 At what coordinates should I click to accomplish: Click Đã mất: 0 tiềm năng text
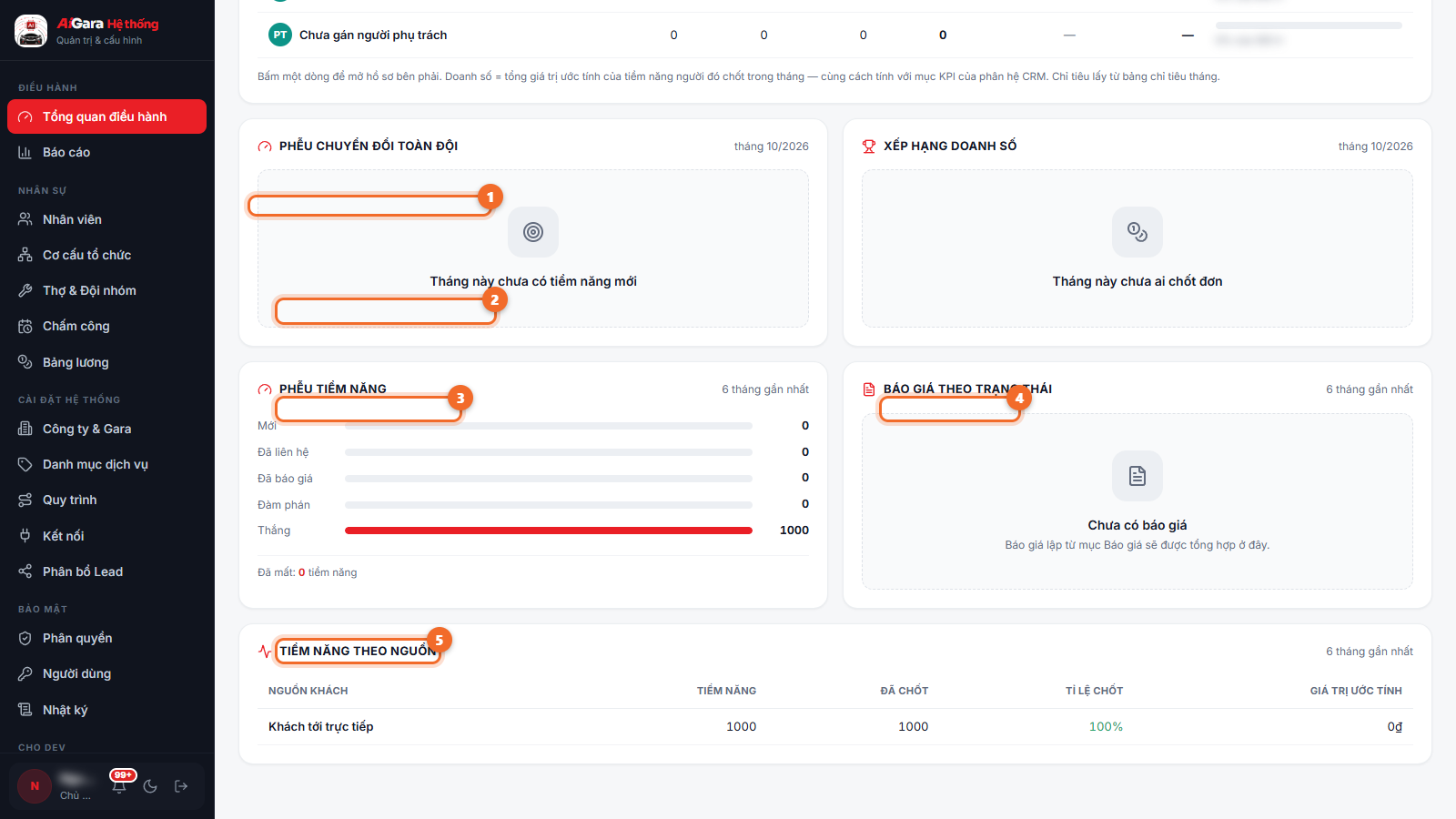[x=308, y=572]
